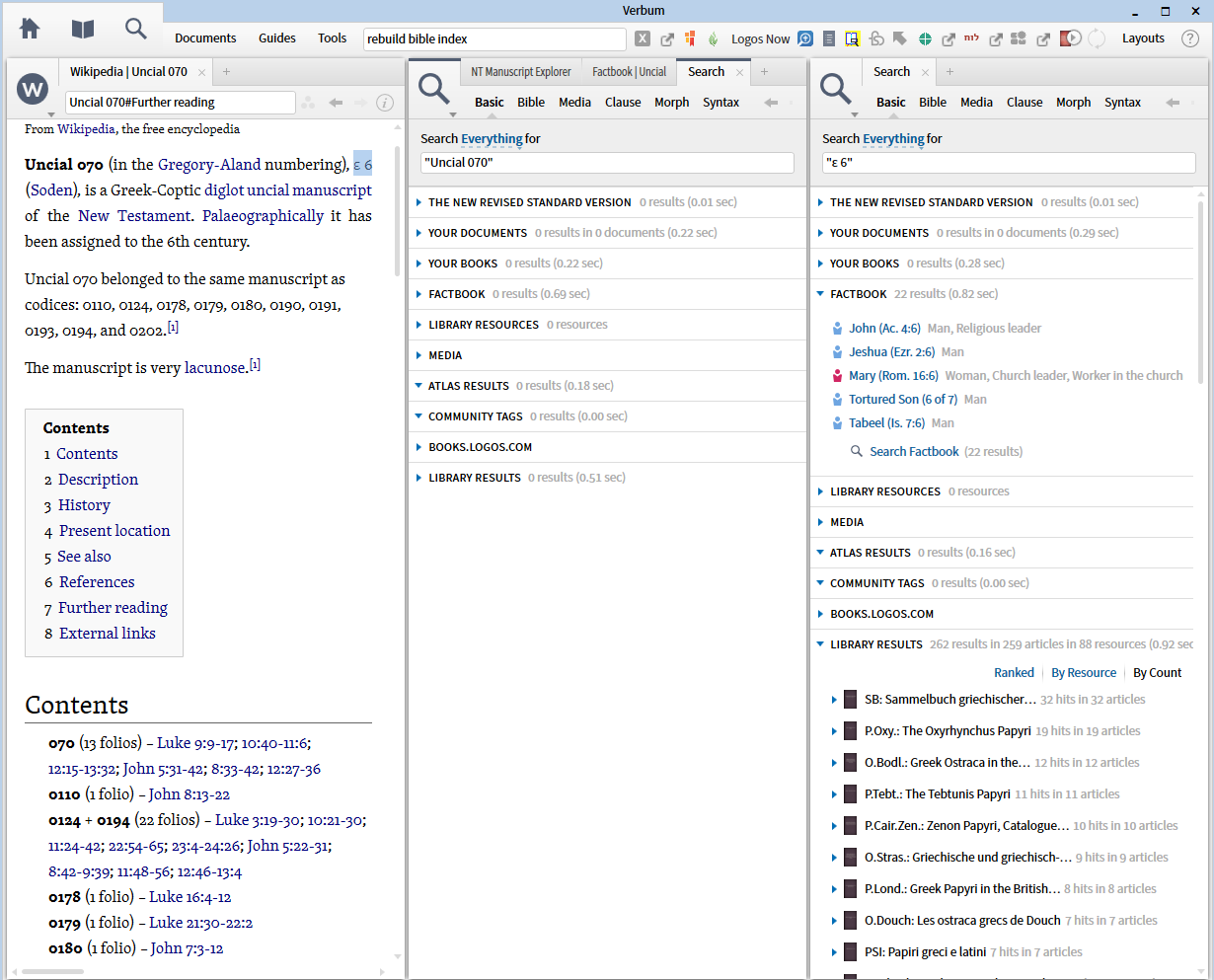Click the info icon beside the Wikipedia address bar
1214x980 pixels.
[385, 102]
